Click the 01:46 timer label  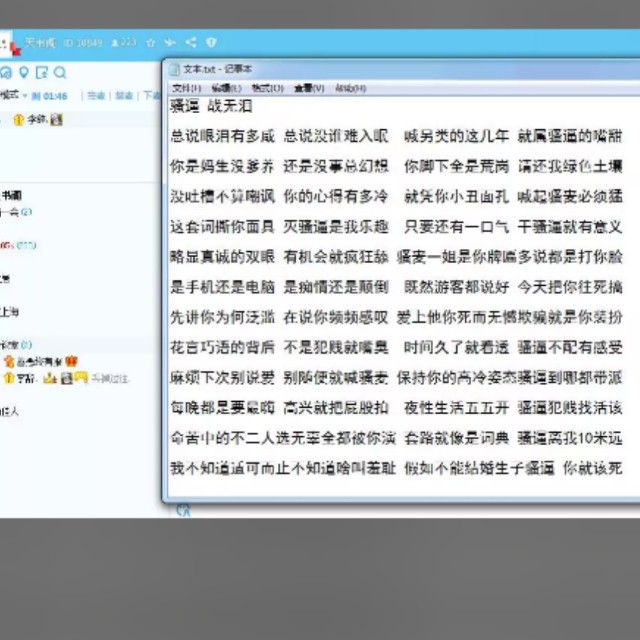point(54,96)
